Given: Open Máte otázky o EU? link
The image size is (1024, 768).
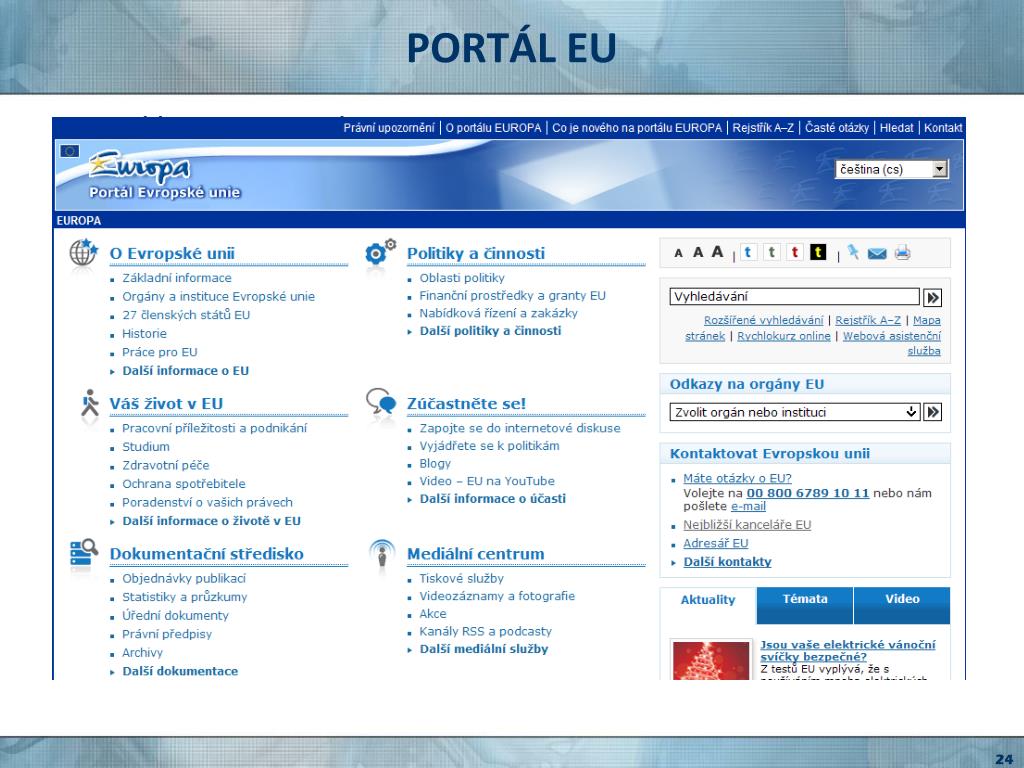Looking at the screenshot, I should (737, 478).
